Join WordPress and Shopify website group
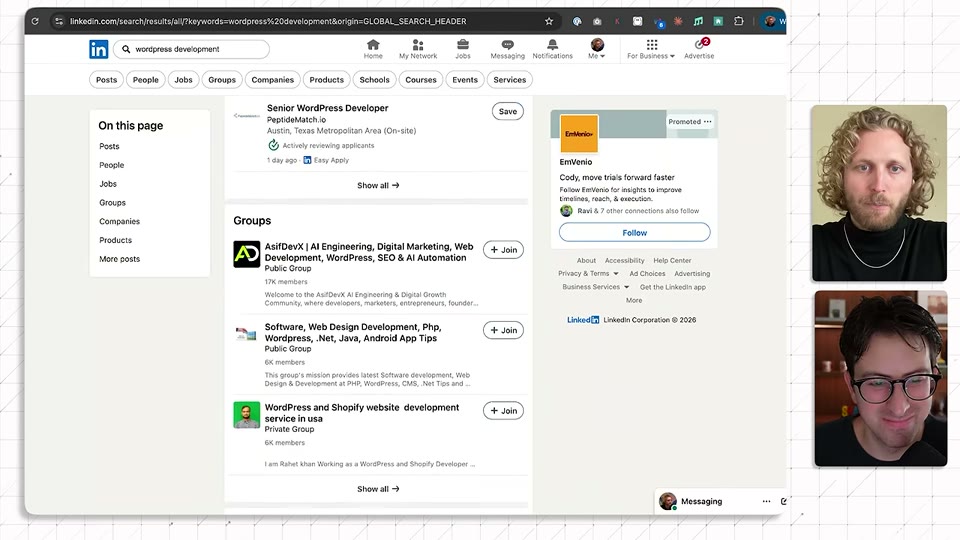 click(503, 411)
